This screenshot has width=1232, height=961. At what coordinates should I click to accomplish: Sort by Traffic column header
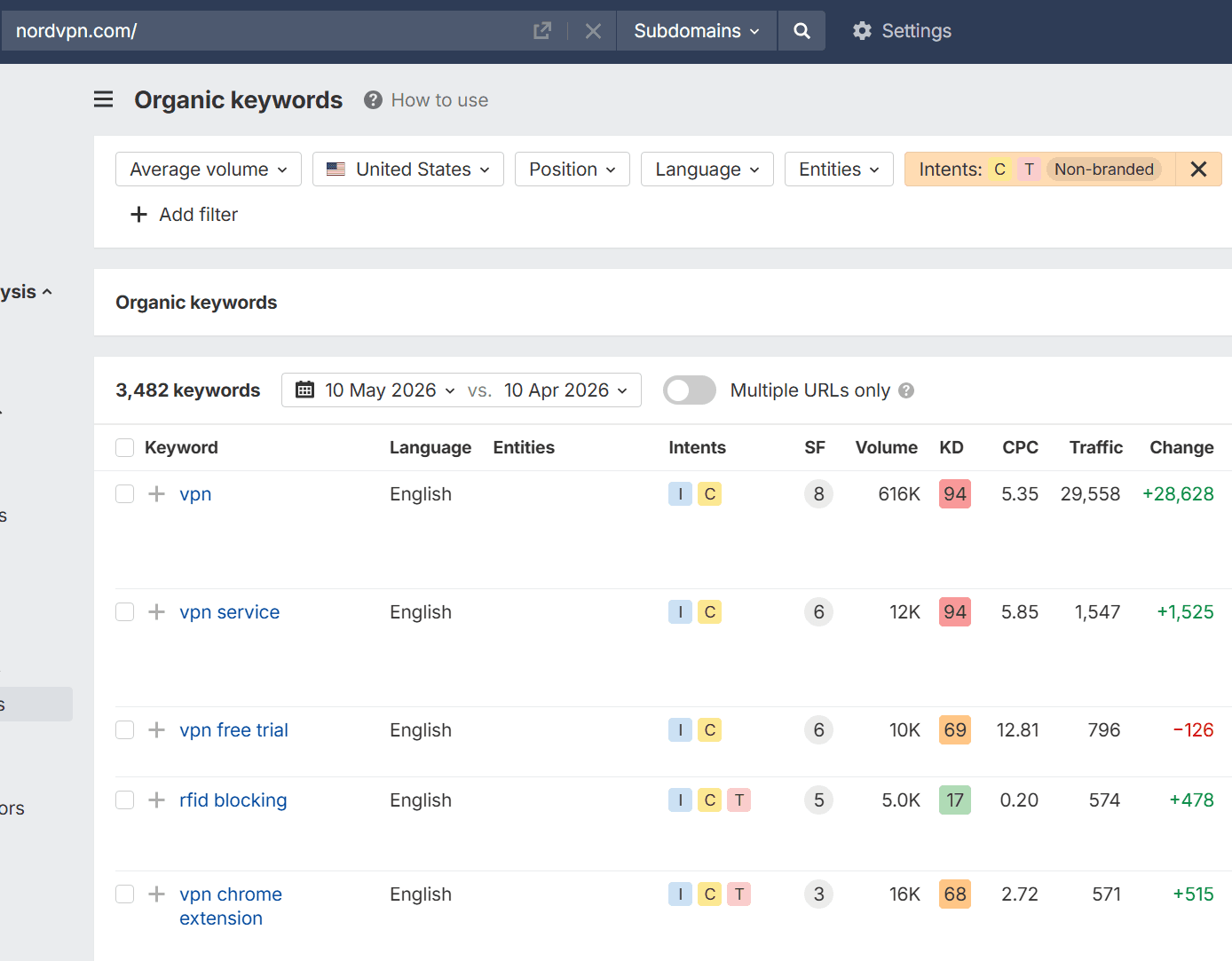(x=1096, y=448)
